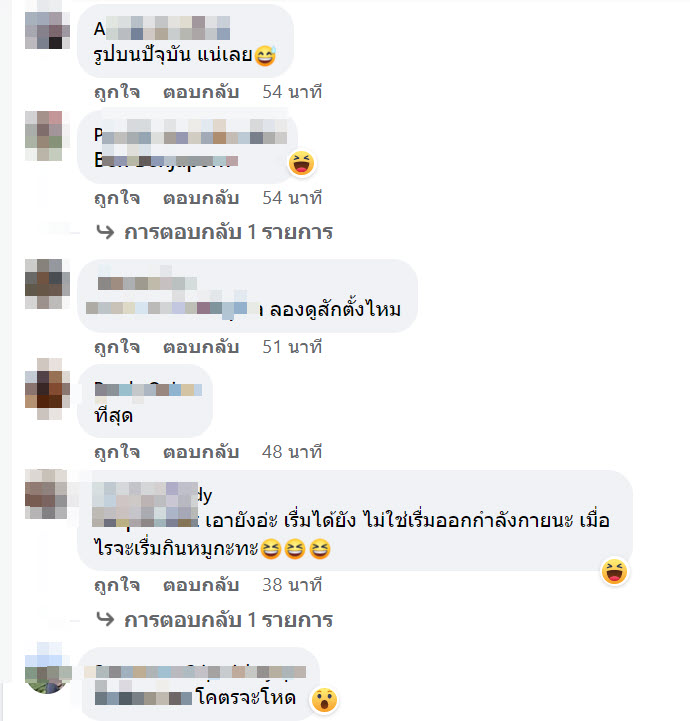
Task: Click the haha reaction on second comment
Action: pyautogui.click(x=302, y=163)
